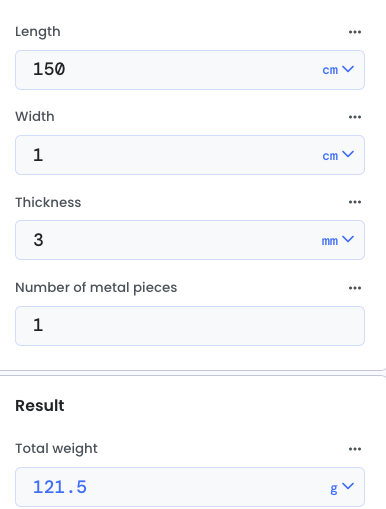Image resolution: width=386 pixels, height=509 pixels.
Task: Expand the Width cm unit selector
Action: [338, 155]
